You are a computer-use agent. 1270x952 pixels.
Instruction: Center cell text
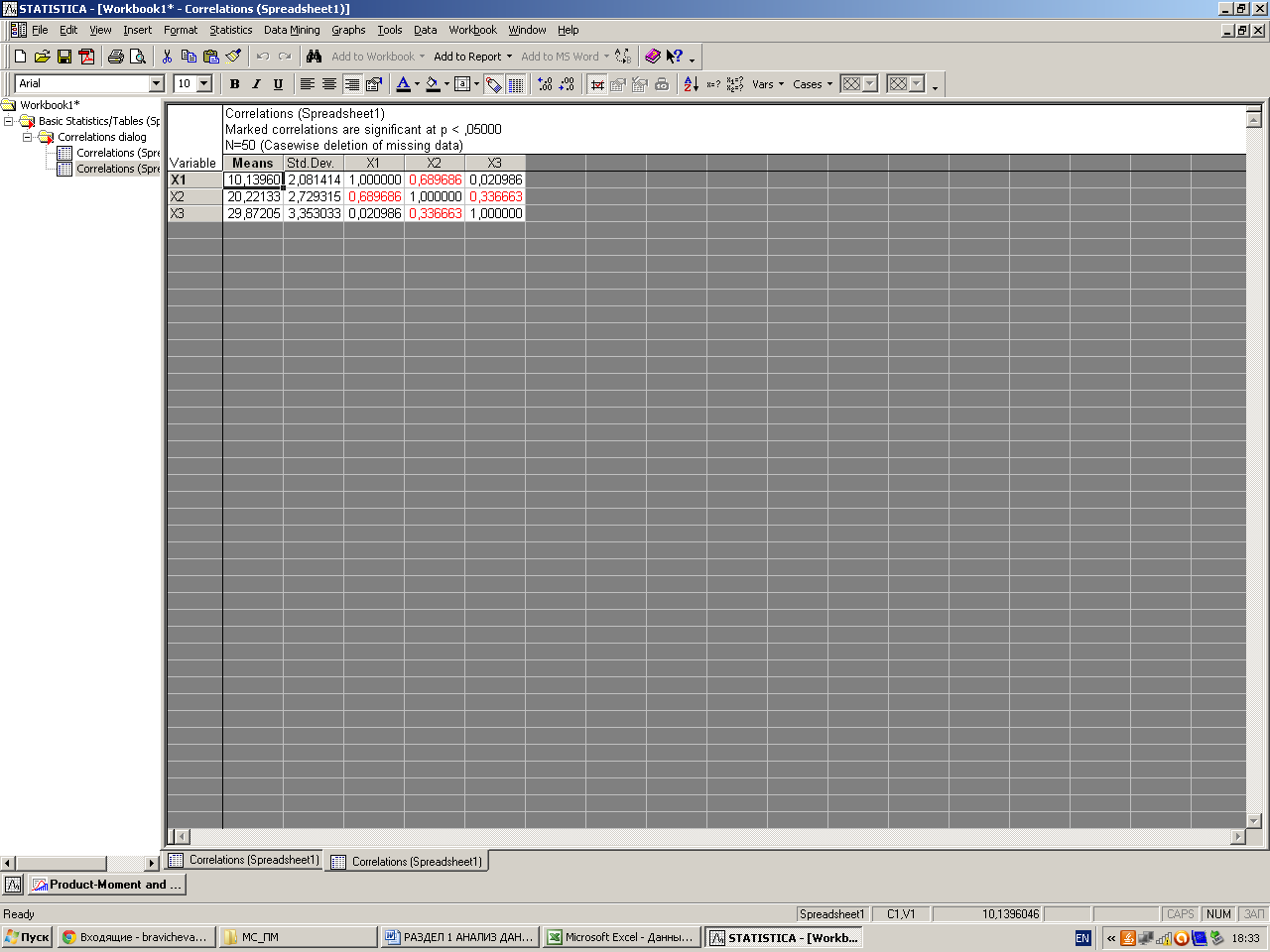click(329, 84)
